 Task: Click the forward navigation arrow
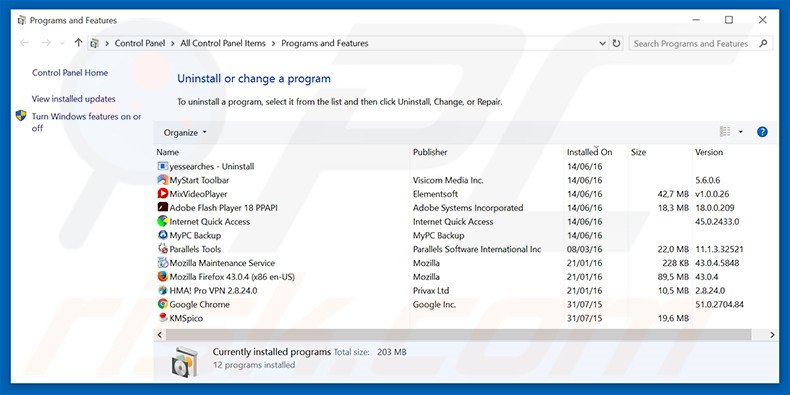46,43
